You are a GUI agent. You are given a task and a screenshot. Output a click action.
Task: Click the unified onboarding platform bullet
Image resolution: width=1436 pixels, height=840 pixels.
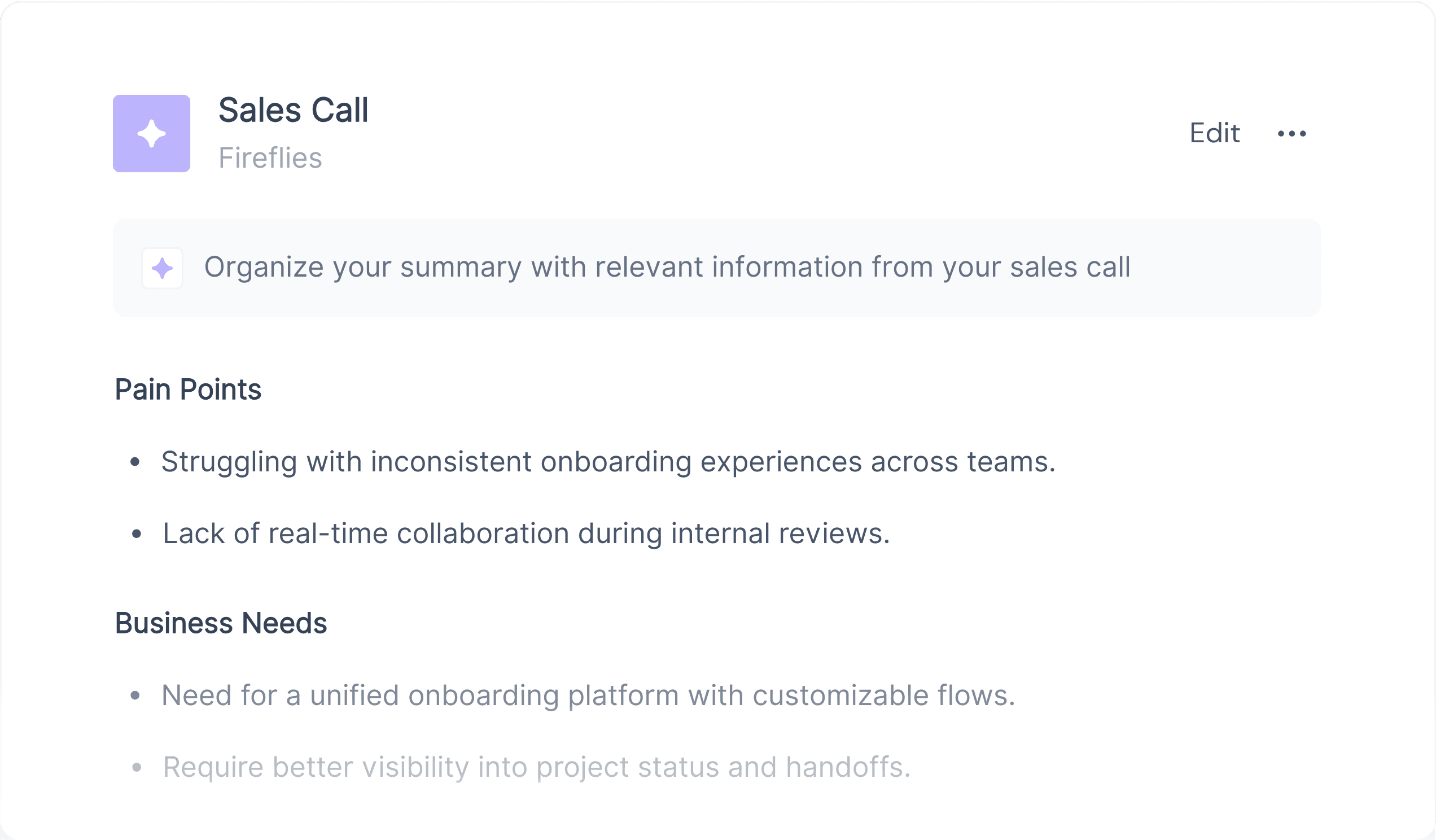point(589,696)
